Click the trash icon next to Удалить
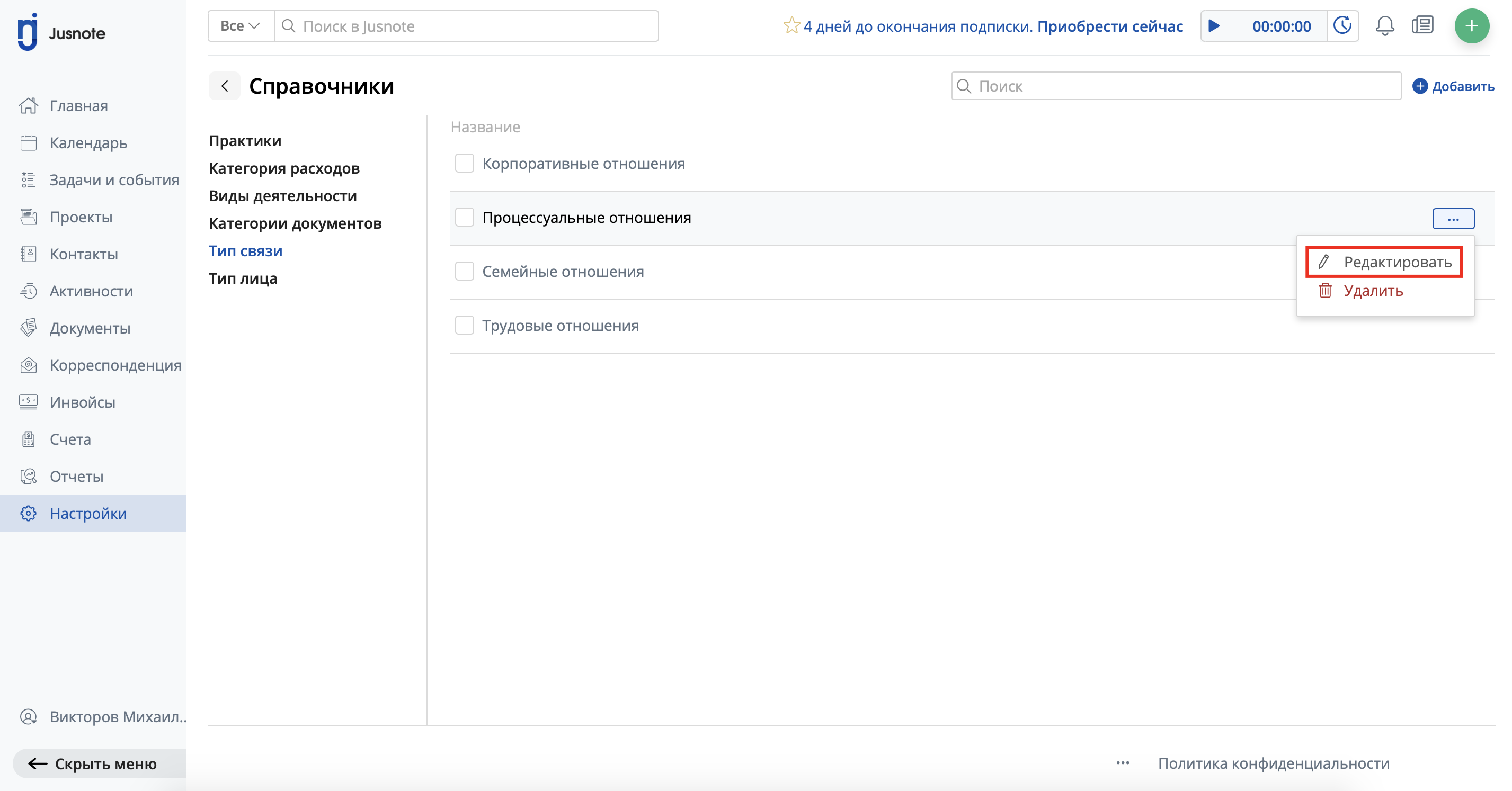Screen dimensions: 1512x791 (1325, 291)
